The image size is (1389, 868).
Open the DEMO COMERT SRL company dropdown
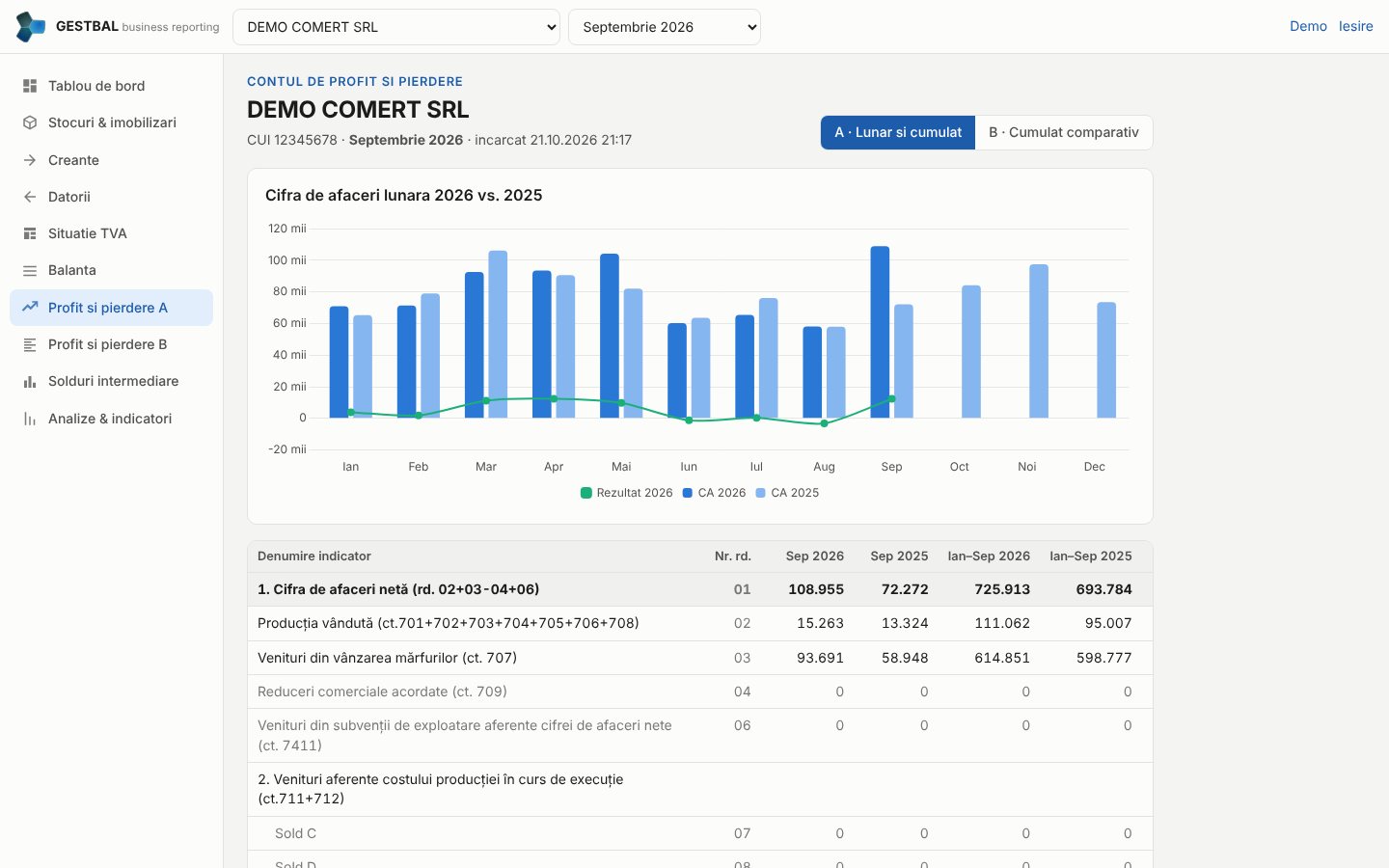click(396, 27)
